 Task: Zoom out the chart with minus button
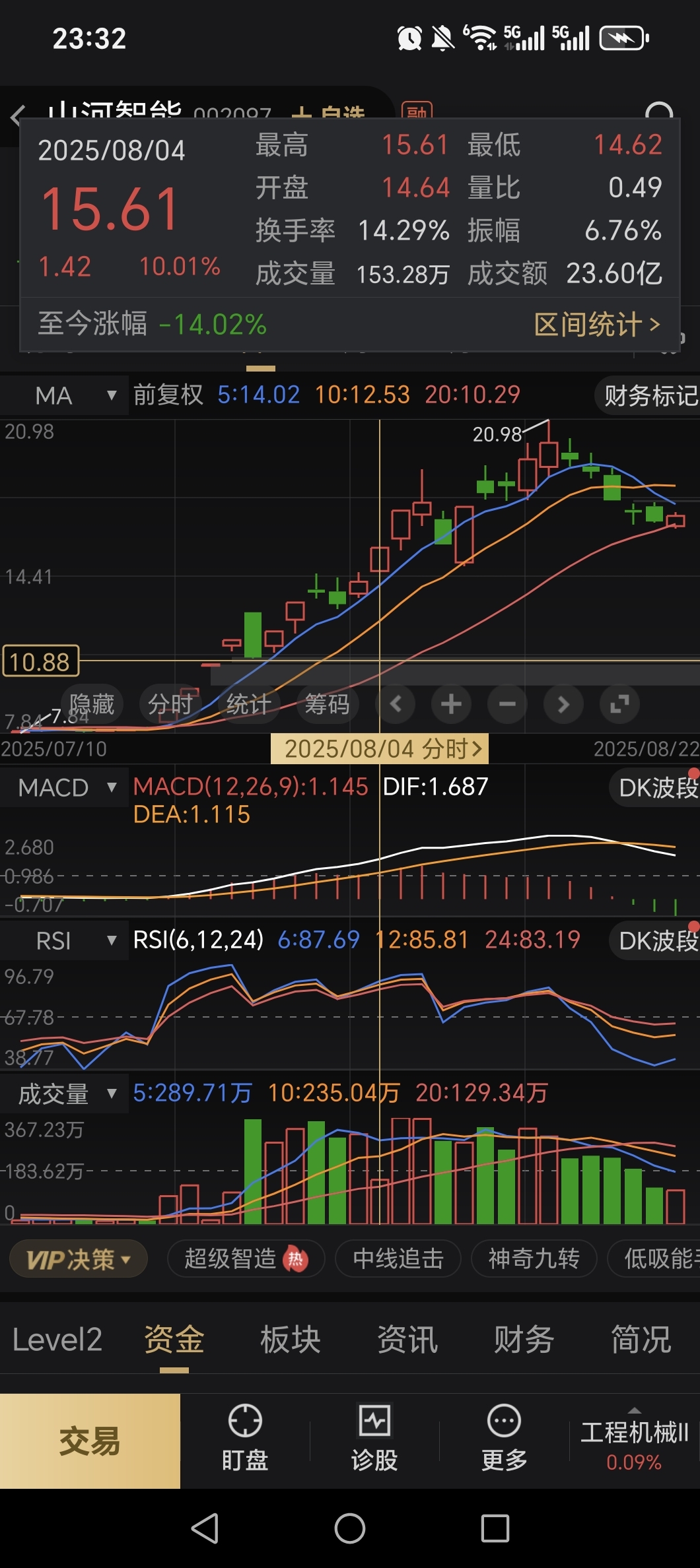click(507, 704)
